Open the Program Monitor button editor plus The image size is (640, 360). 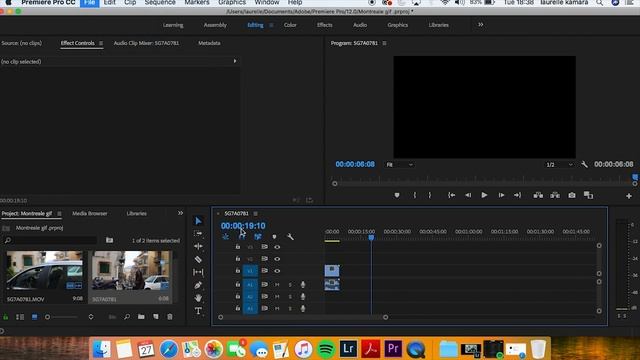[629, 196]
